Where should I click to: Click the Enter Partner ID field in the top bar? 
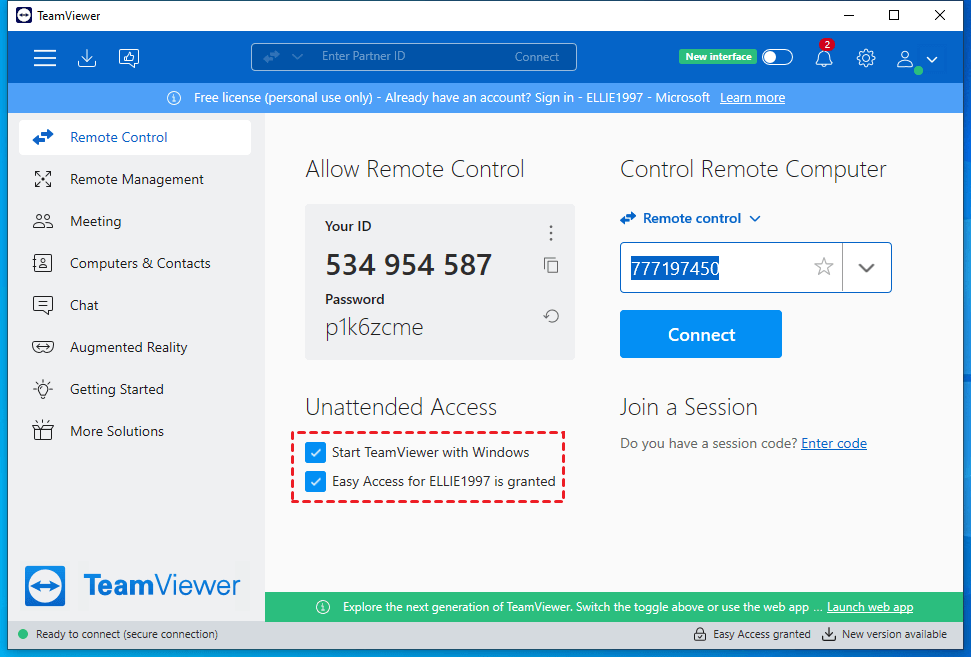410,57
